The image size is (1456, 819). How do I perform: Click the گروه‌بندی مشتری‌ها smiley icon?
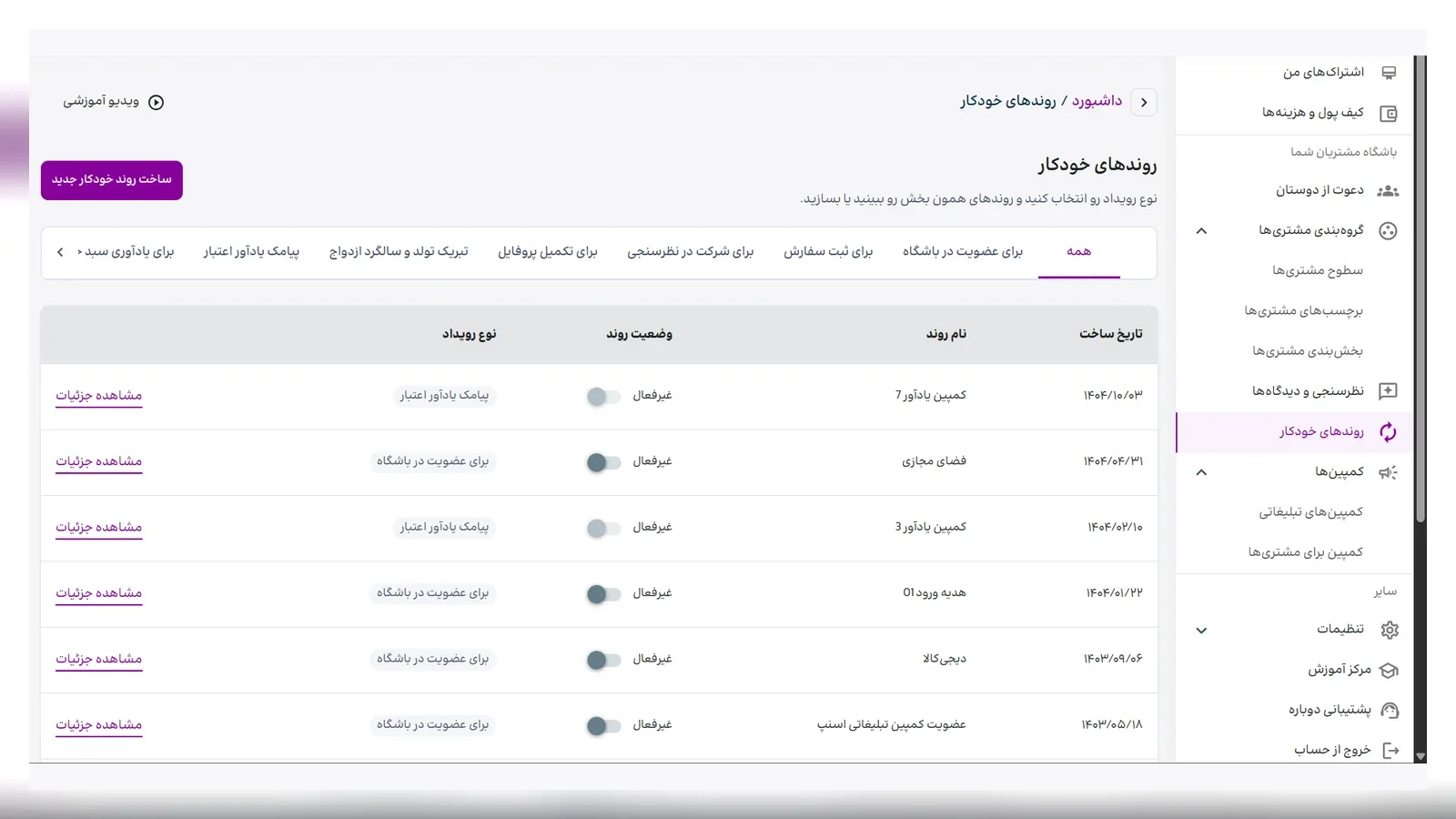click(1388, 231)
